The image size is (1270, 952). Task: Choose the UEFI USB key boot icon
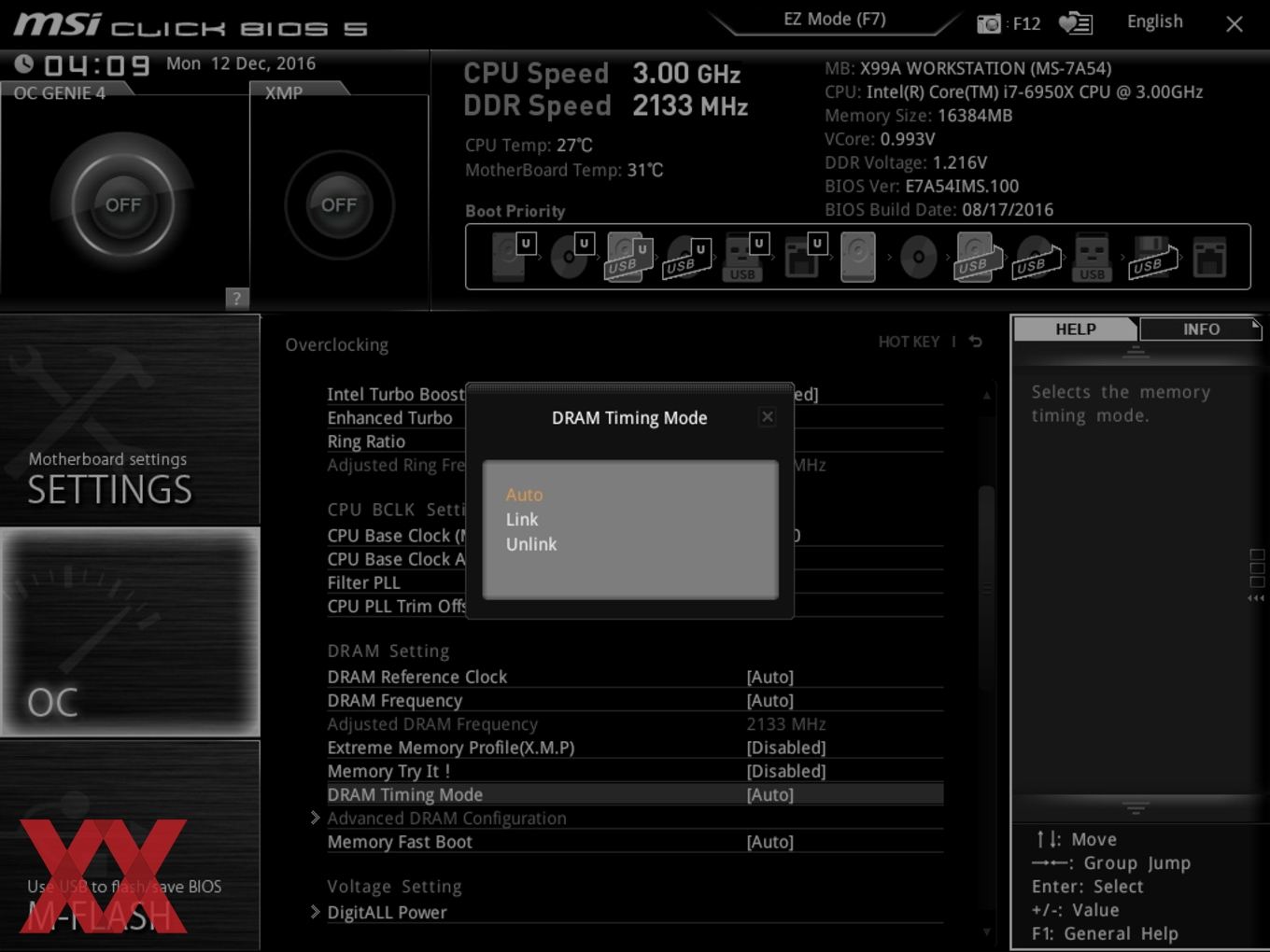(x=745, y=257)
